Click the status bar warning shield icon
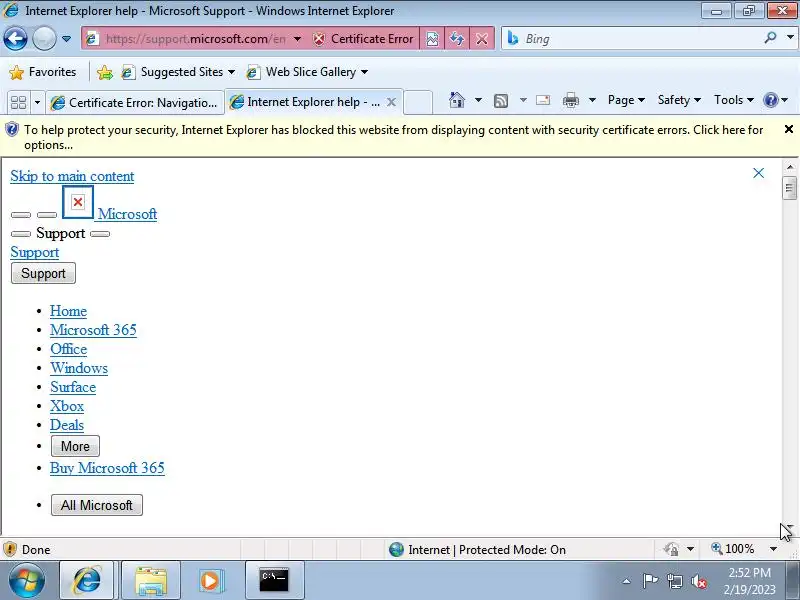 click(x=10, y=549)
